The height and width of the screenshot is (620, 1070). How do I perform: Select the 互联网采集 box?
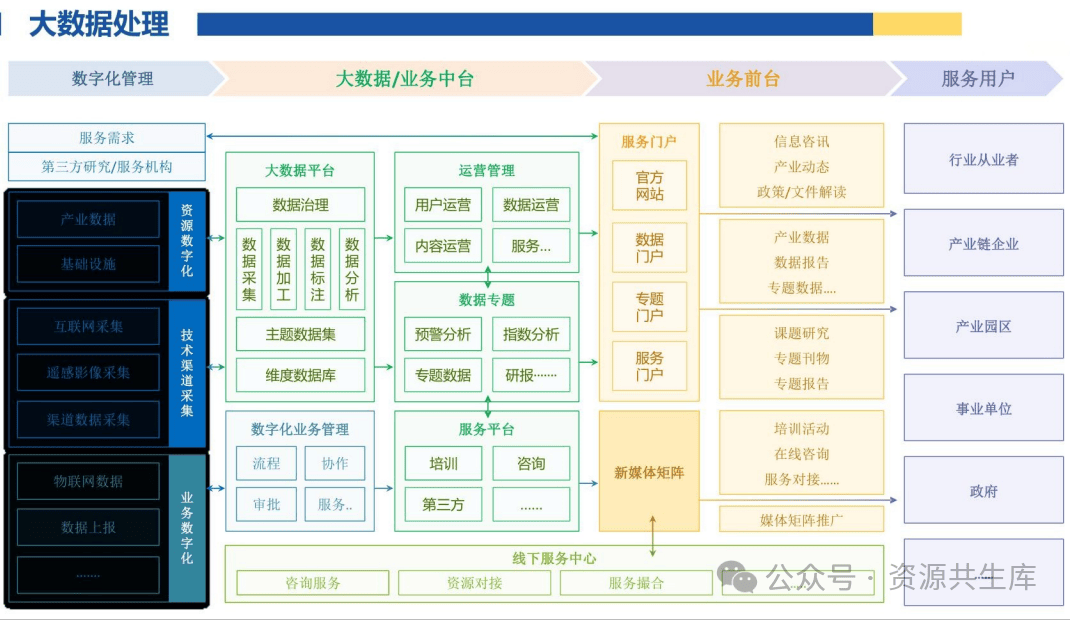pos(88,326)
